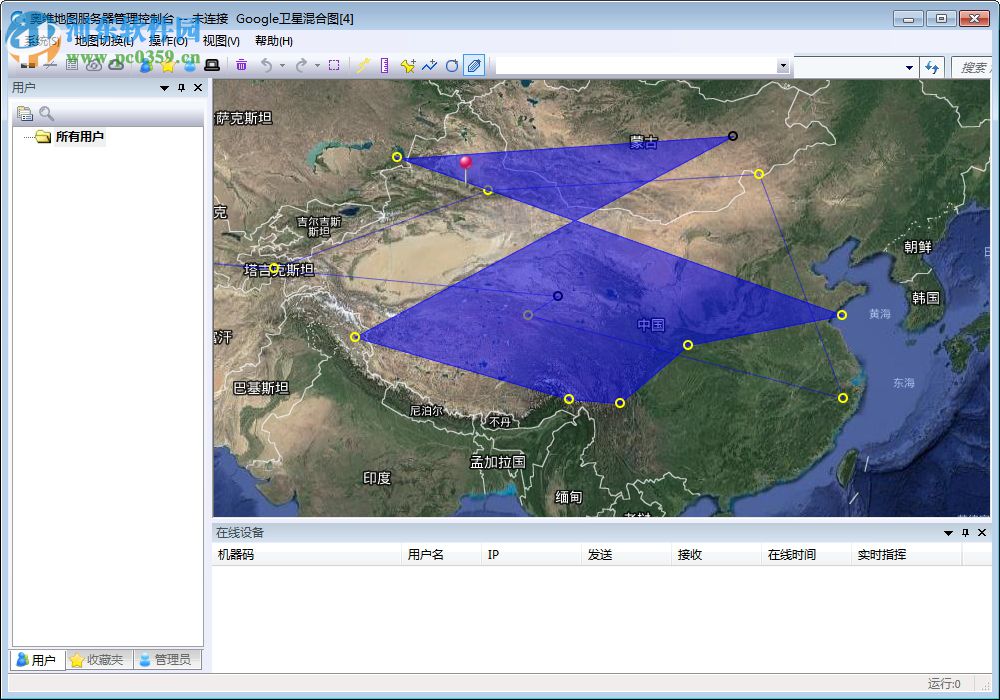Click the printer icon in the toolbar
The image size is (1000, 700).
[x=212, y=65]
